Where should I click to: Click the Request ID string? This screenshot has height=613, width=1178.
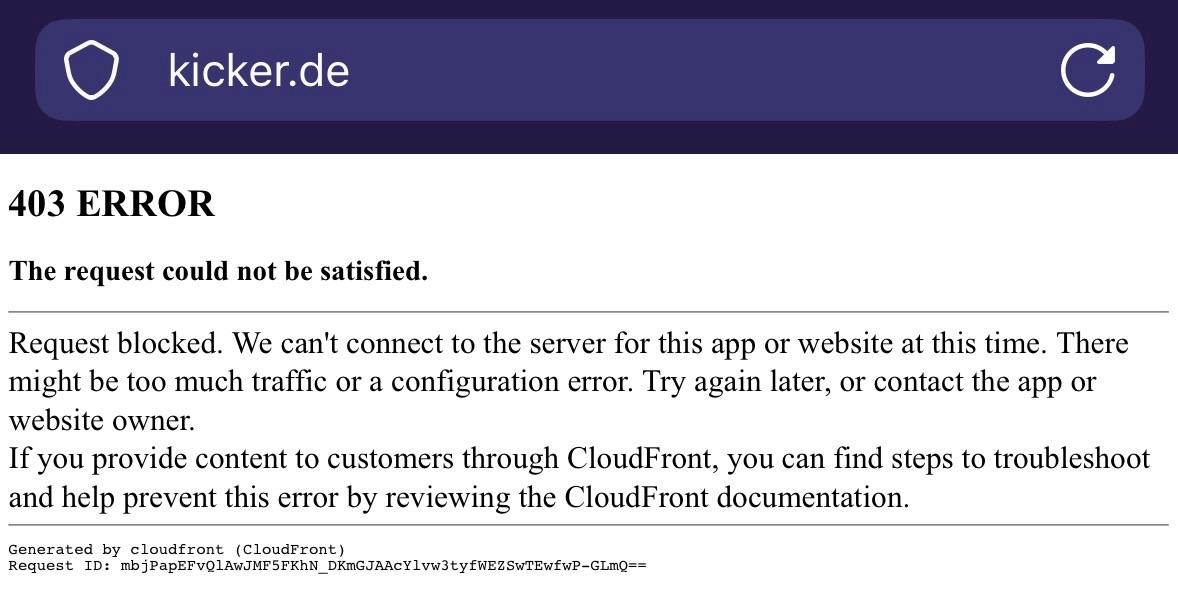pos(383,566)
